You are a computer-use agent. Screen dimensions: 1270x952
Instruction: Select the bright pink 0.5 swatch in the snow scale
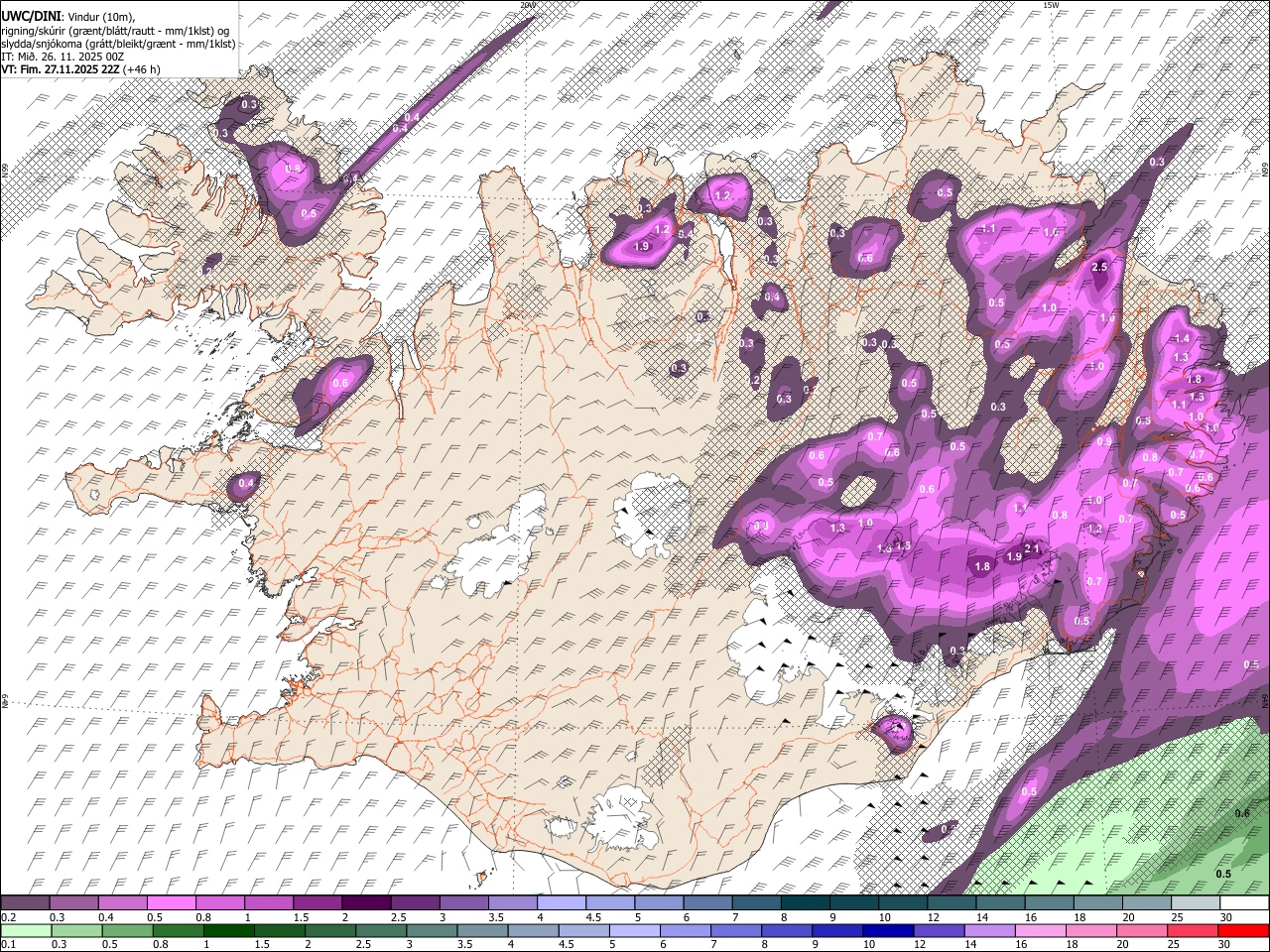(x=171, y=903)
